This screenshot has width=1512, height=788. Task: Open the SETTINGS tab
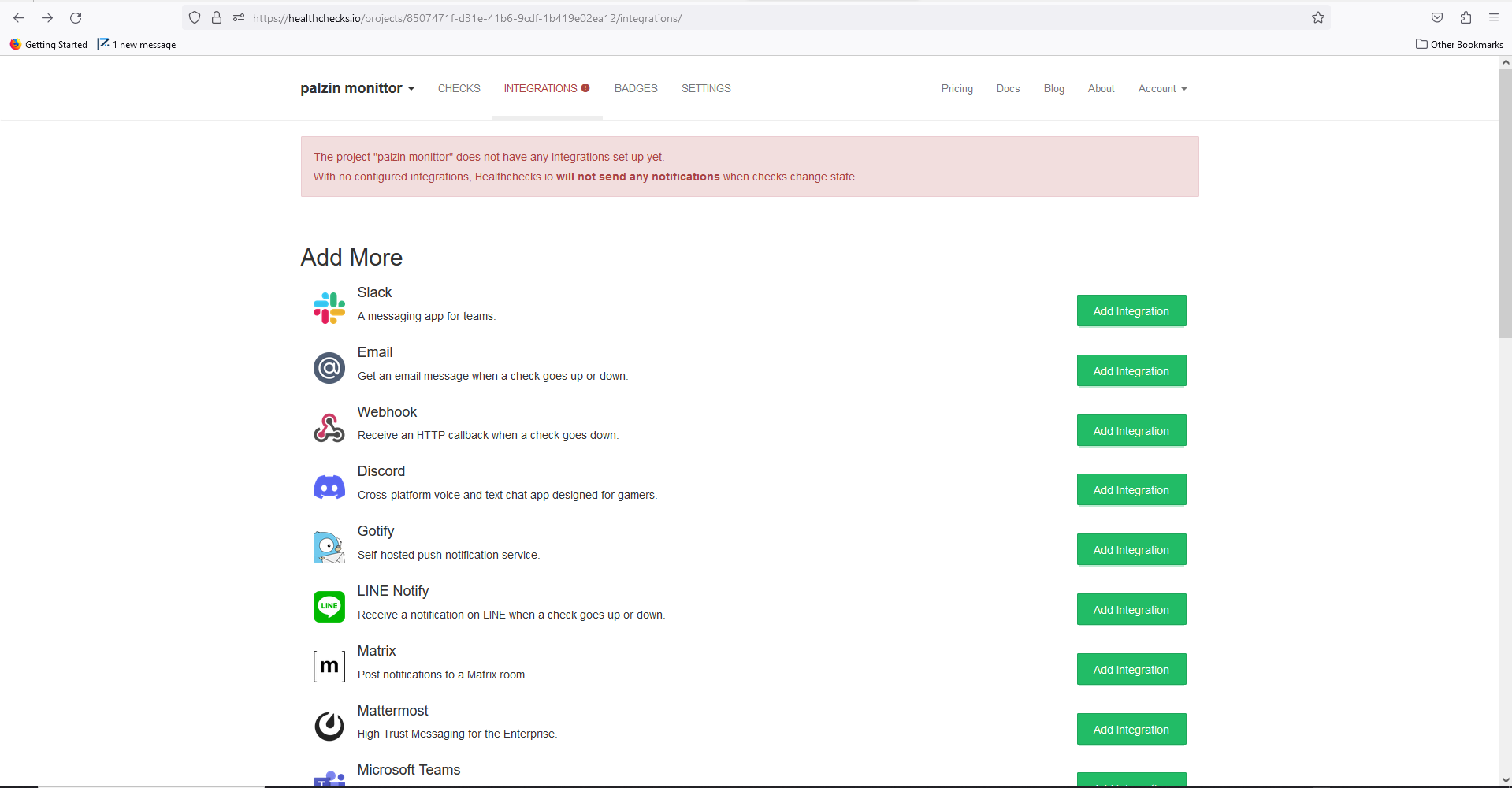pyautogui.click(x=706, y=88)
